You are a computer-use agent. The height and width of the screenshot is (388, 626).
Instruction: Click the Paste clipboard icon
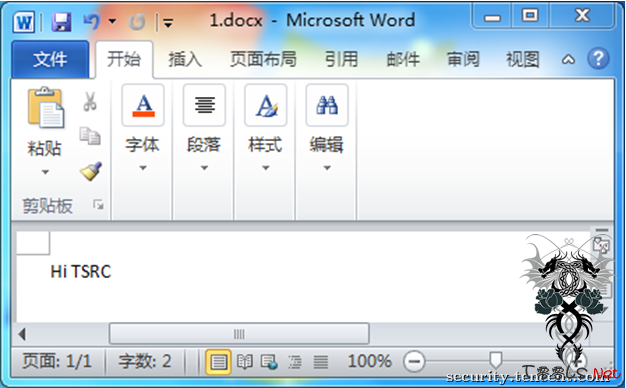coord(46,108)
